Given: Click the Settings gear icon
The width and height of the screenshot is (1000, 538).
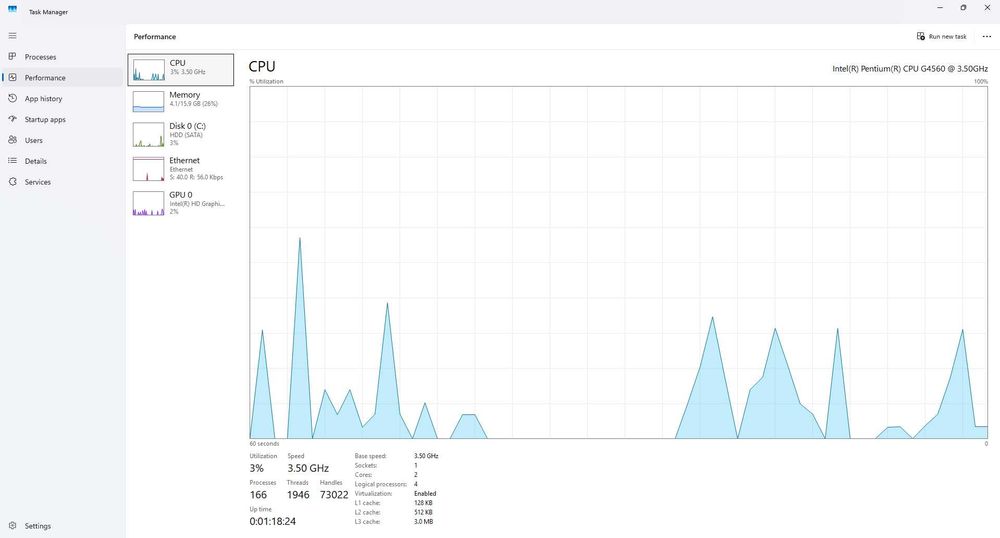Looking at the screenshot, I should coord(12,526).
